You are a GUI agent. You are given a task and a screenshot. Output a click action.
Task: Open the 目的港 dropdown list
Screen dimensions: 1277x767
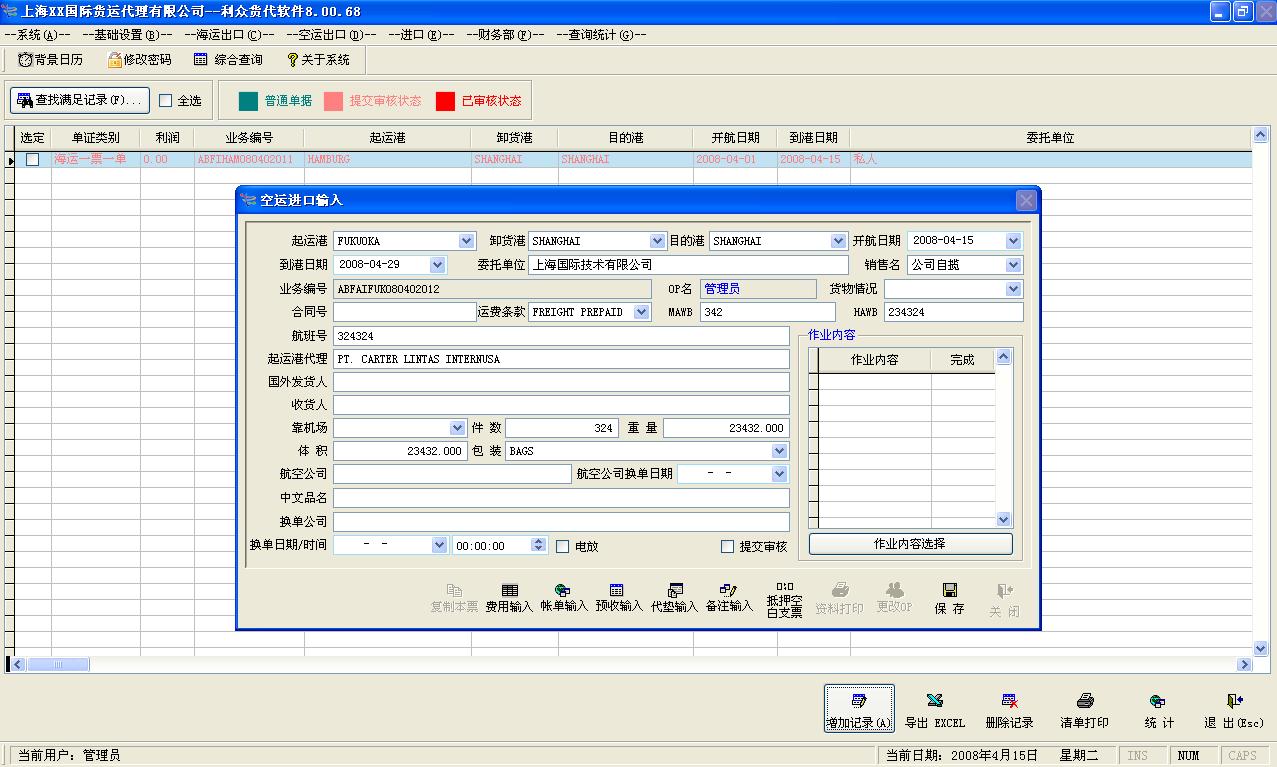pyautogui.click(x=838, y=241)
